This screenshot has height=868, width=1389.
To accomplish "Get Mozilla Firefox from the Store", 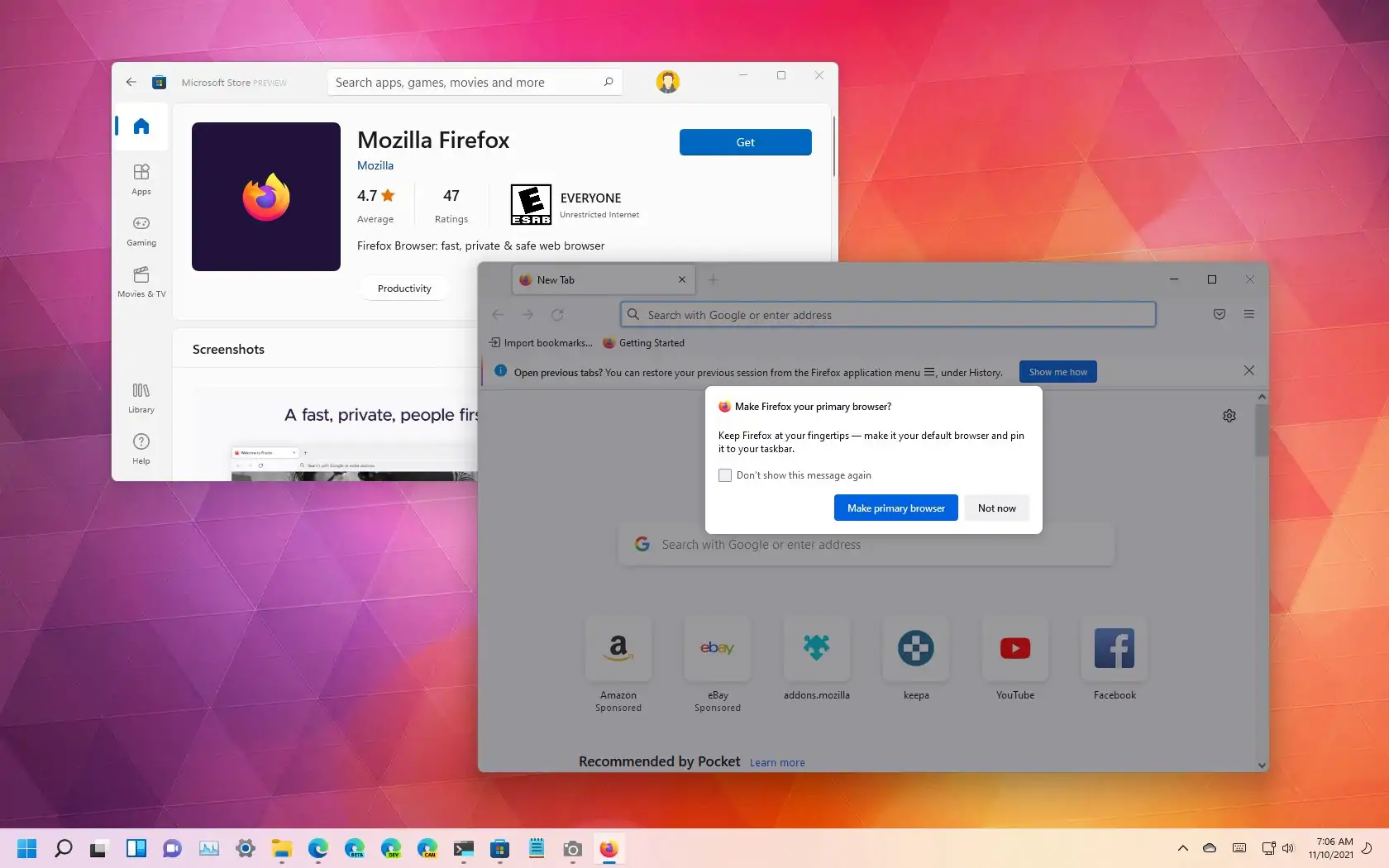I will point(745,142).
